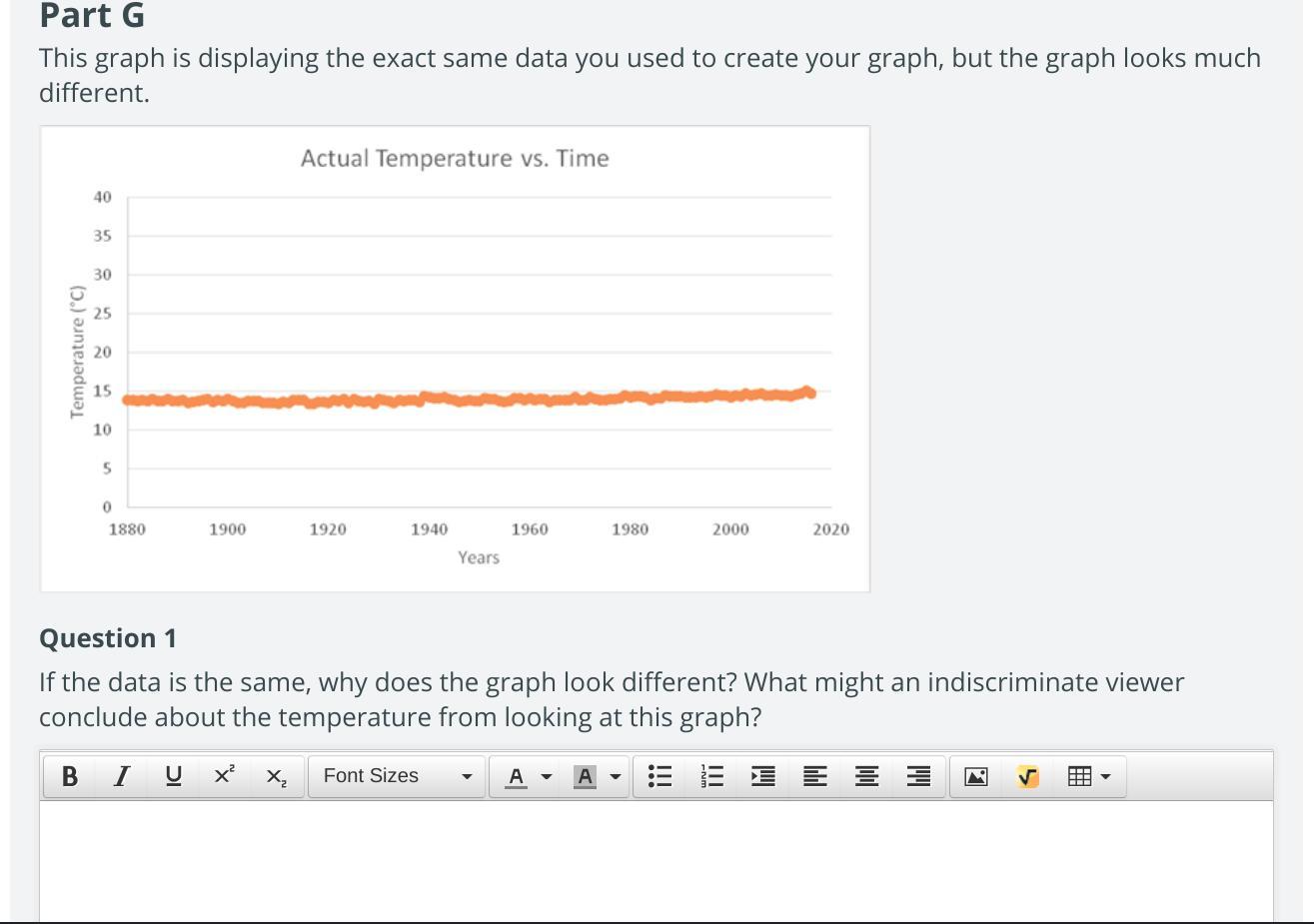The image size is (1314, 924).
Task: Center-align the text
Action: [x=867, y=776]
